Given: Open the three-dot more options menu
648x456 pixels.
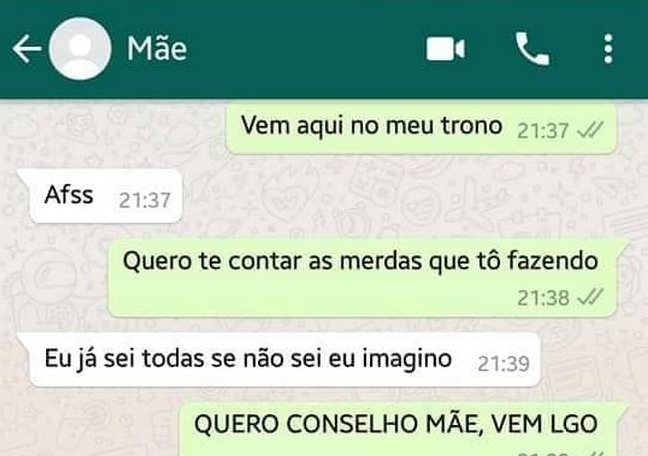Looking at the screenshot, I should tap(608, 49).
